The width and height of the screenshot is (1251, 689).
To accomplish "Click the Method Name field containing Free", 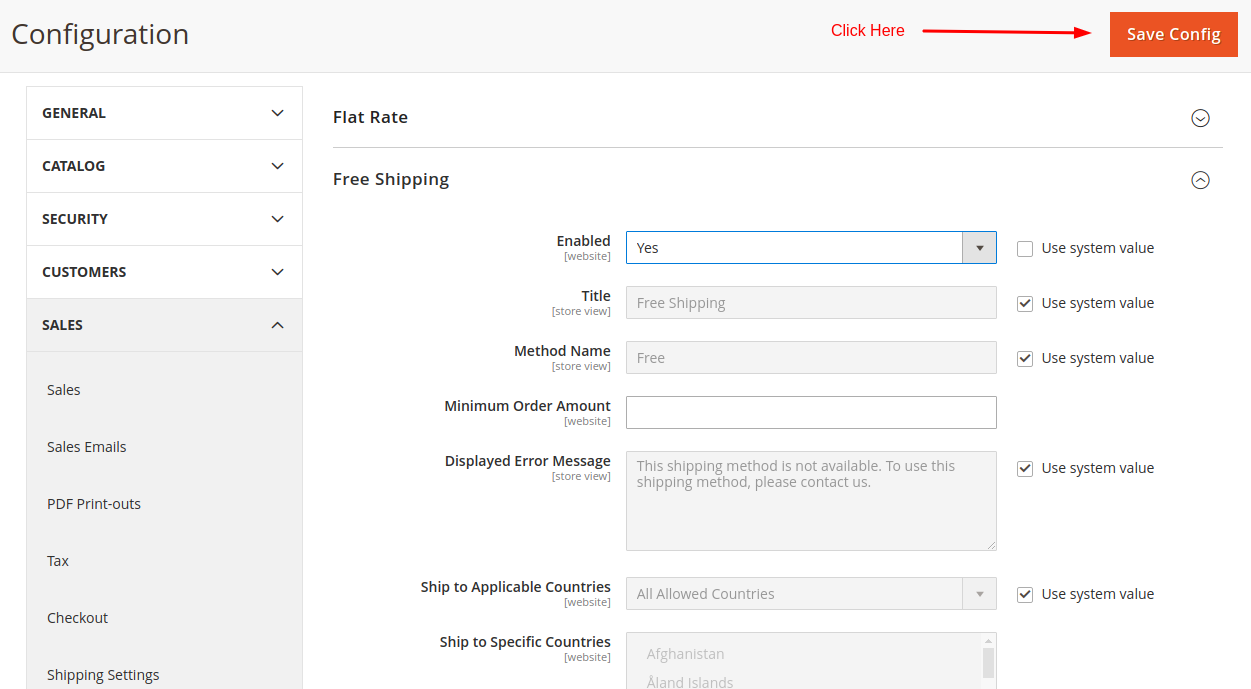I will (x=811, y=358).
